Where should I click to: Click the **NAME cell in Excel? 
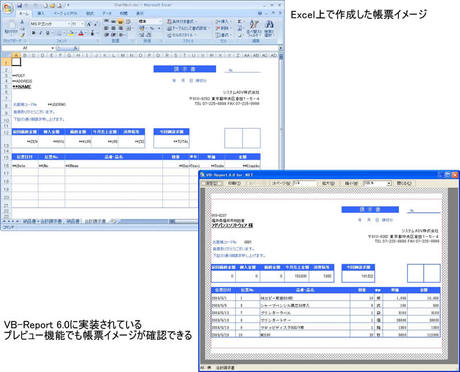[22, 87]
